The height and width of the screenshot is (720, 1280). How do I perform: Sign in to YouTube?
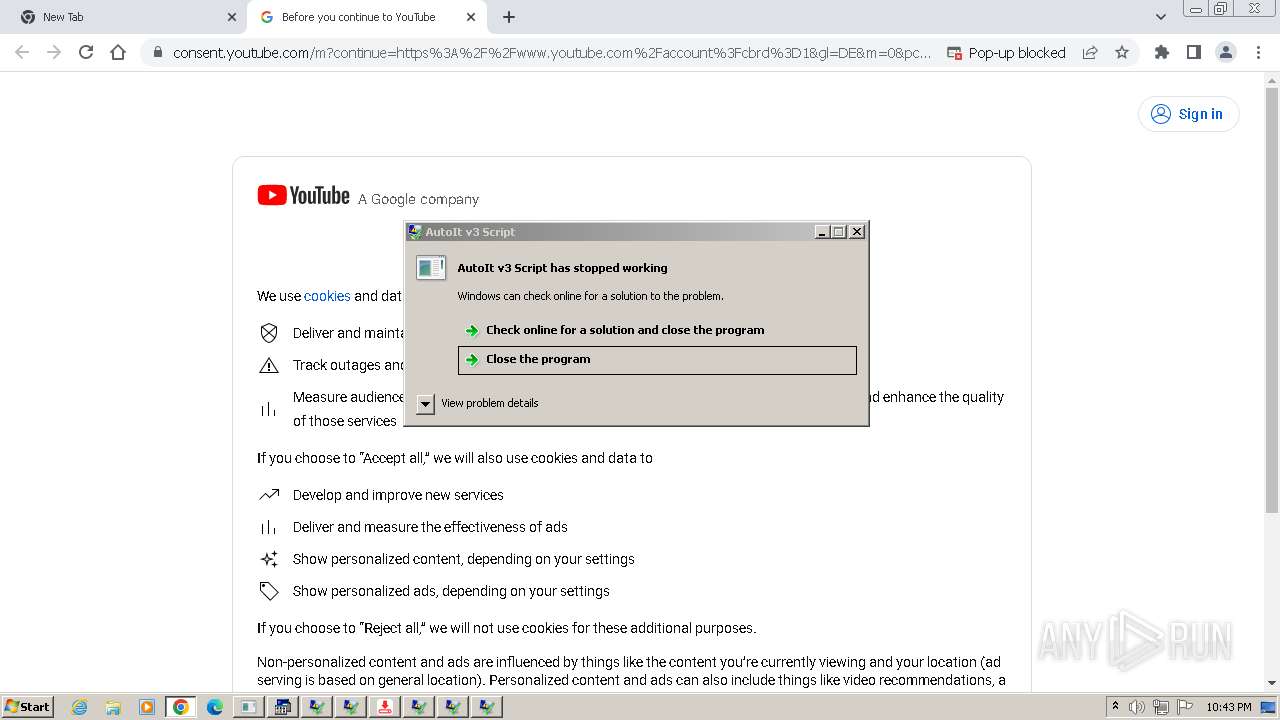coord(1188,114)
